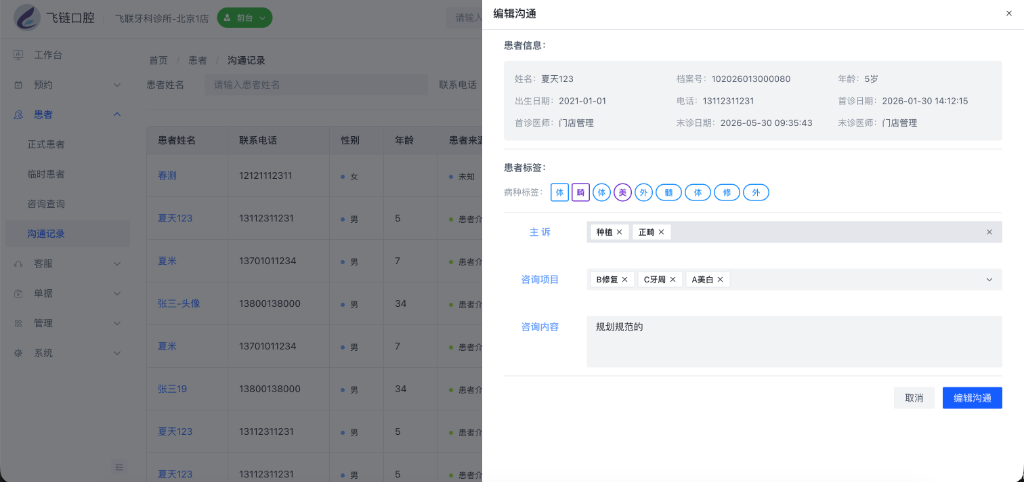Screen dimensions: 1024x482
Task: Click the 预约 calendar icon in sidebar
Action: coord(18,85)
